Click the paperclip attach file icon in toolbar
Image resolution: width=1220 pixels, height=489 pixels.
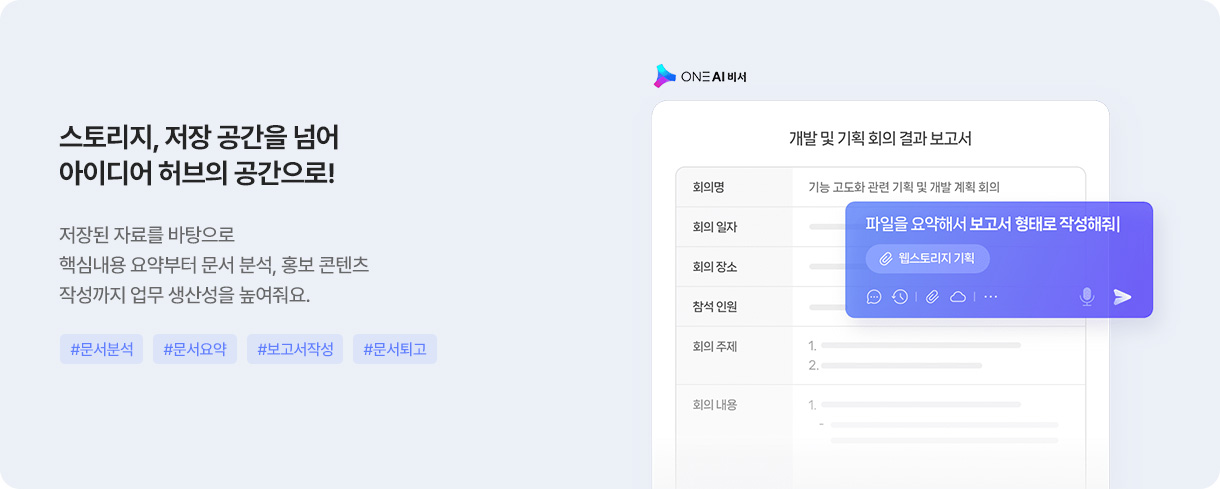point(932,297)
